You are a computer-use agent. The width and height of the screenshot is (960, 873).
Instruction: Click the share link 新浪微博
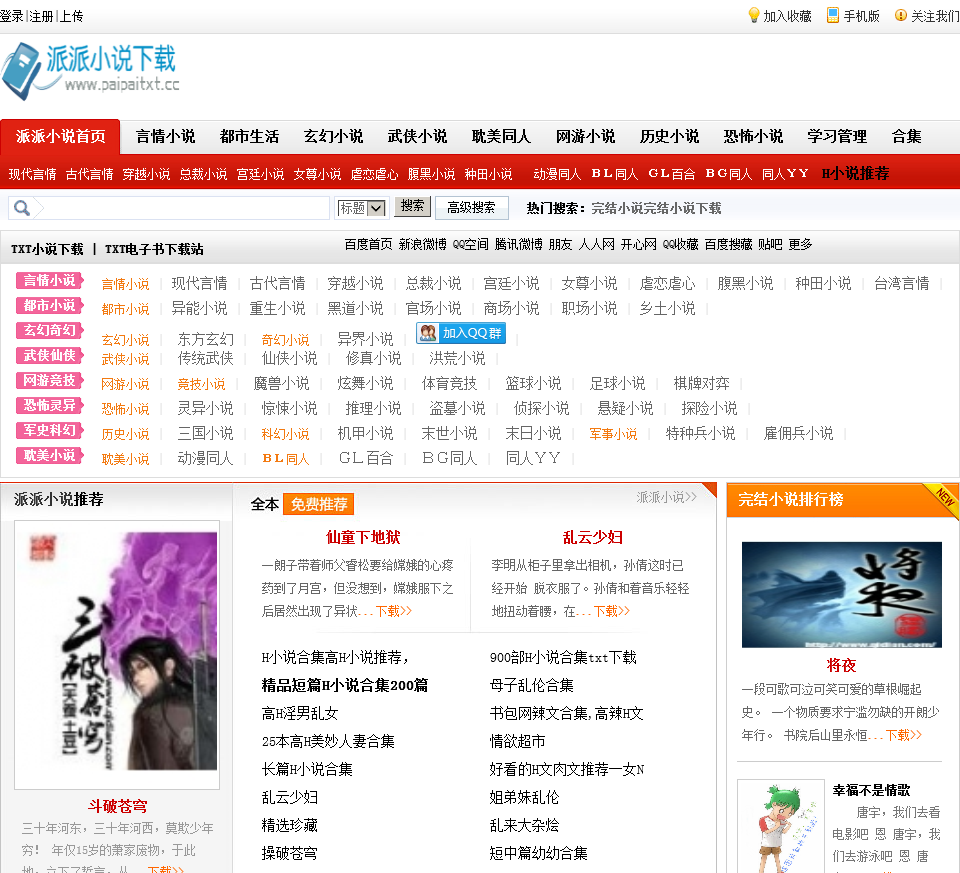422,245
